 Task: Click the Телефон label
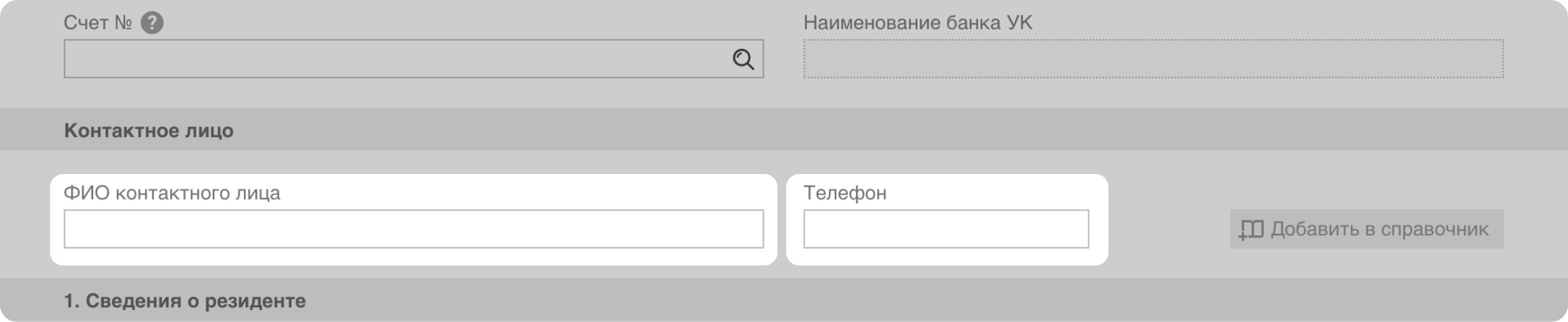click(x=844, y=193)
